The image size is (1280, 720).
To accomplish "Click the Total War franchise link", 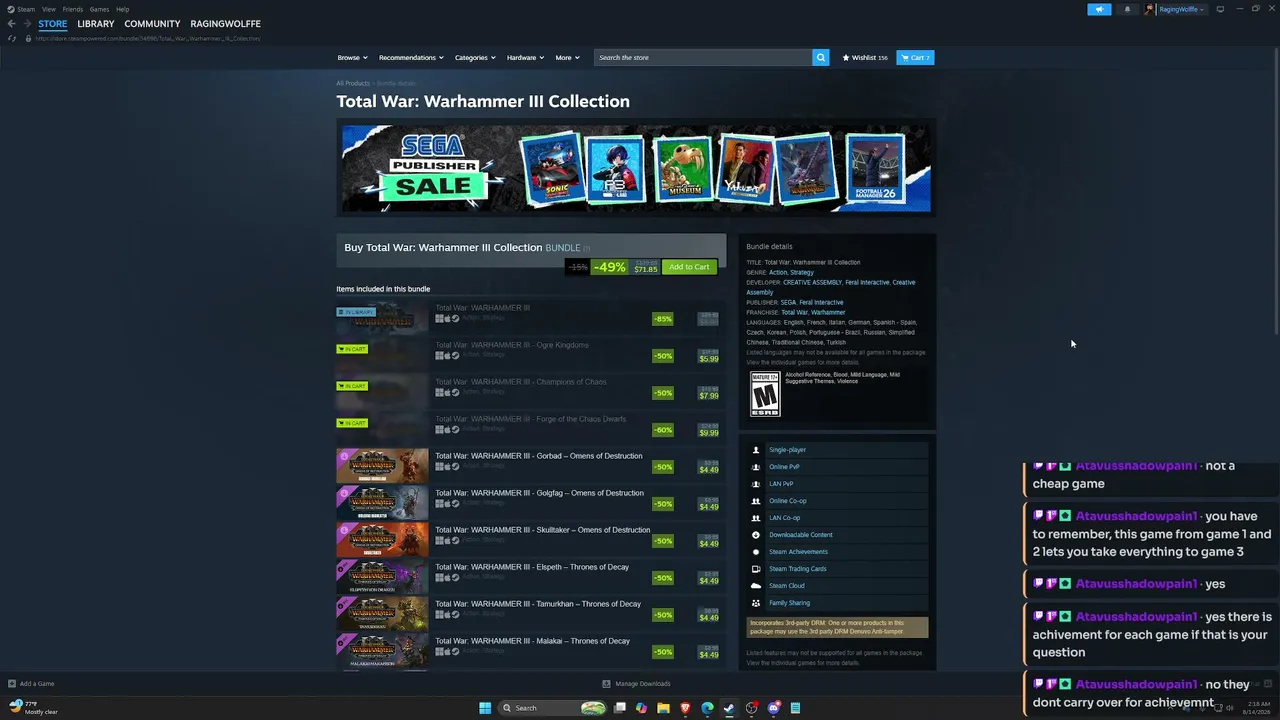I will 794,312.
